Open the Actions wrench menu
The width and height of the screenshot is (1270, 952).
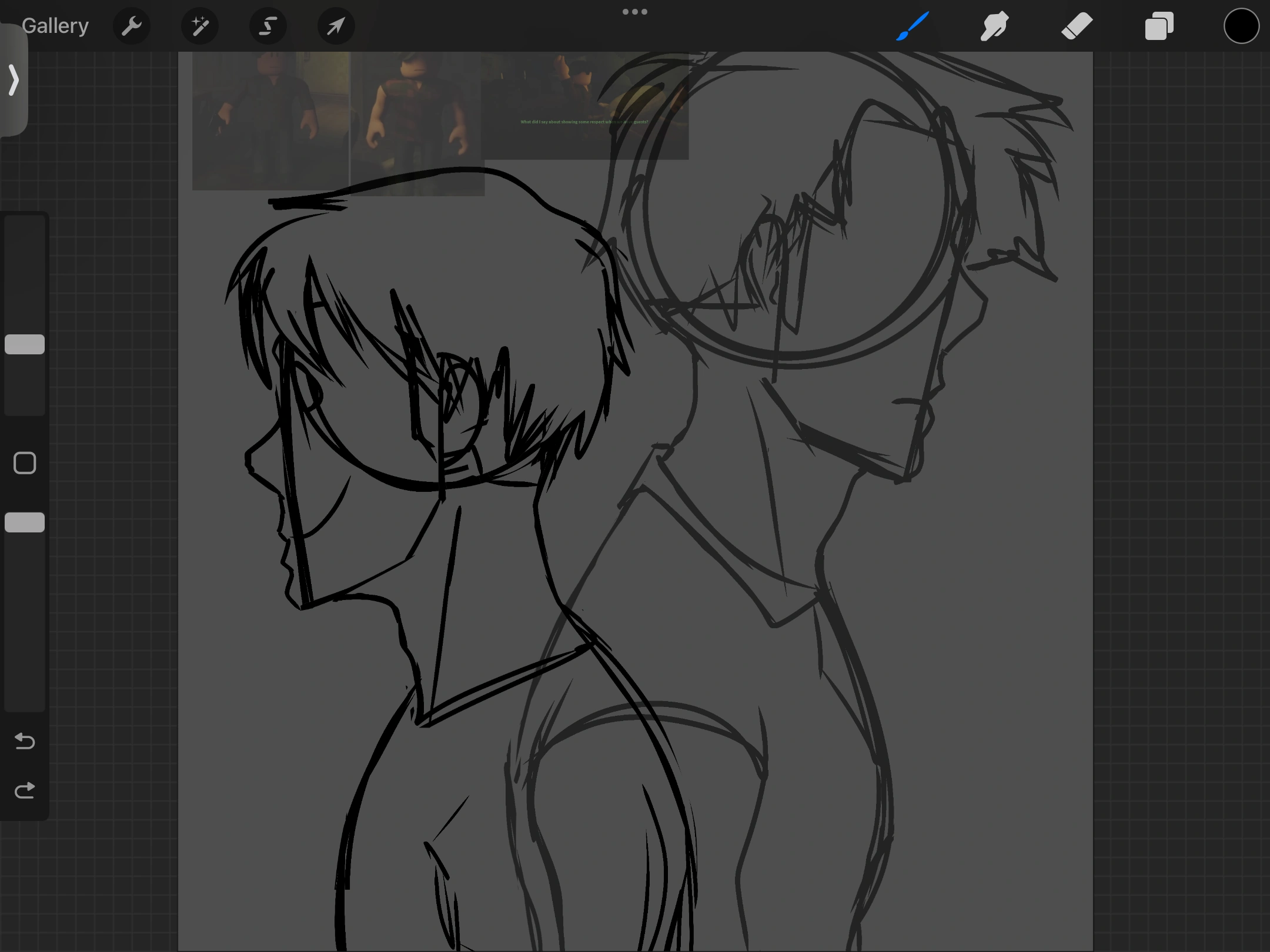131,26
